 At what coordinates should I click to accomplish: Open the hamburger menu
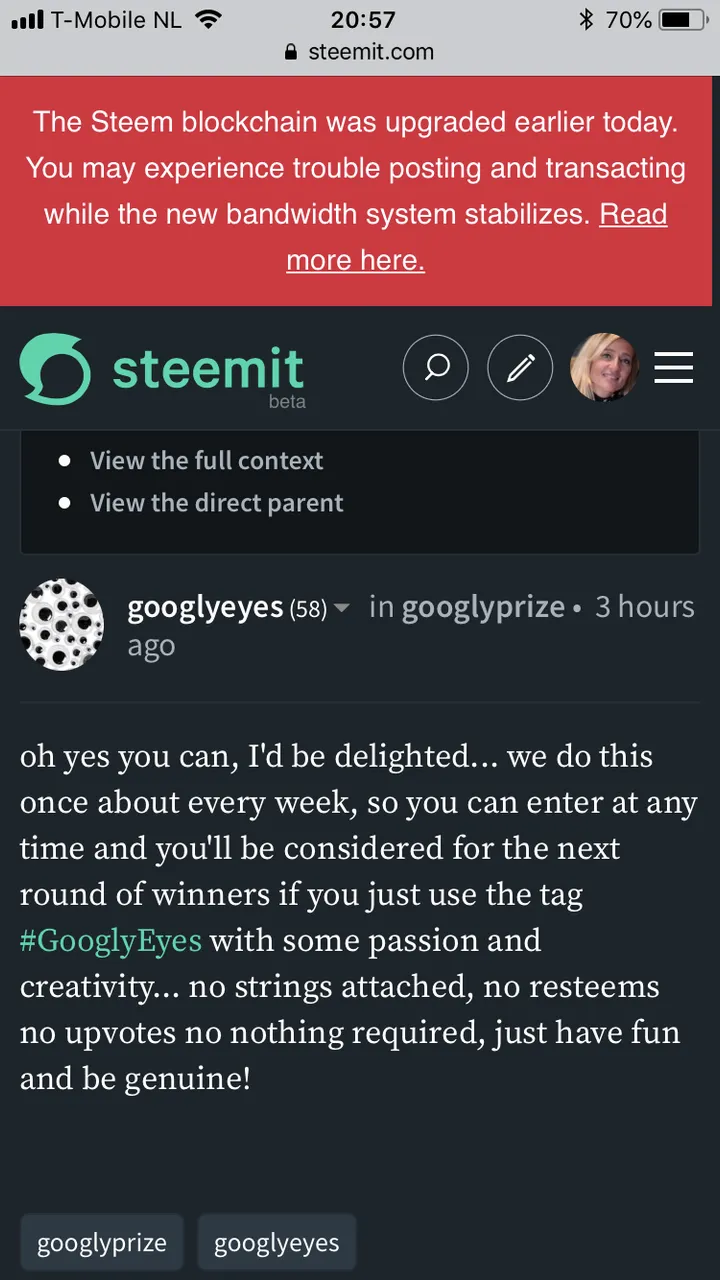pos(674,368)
